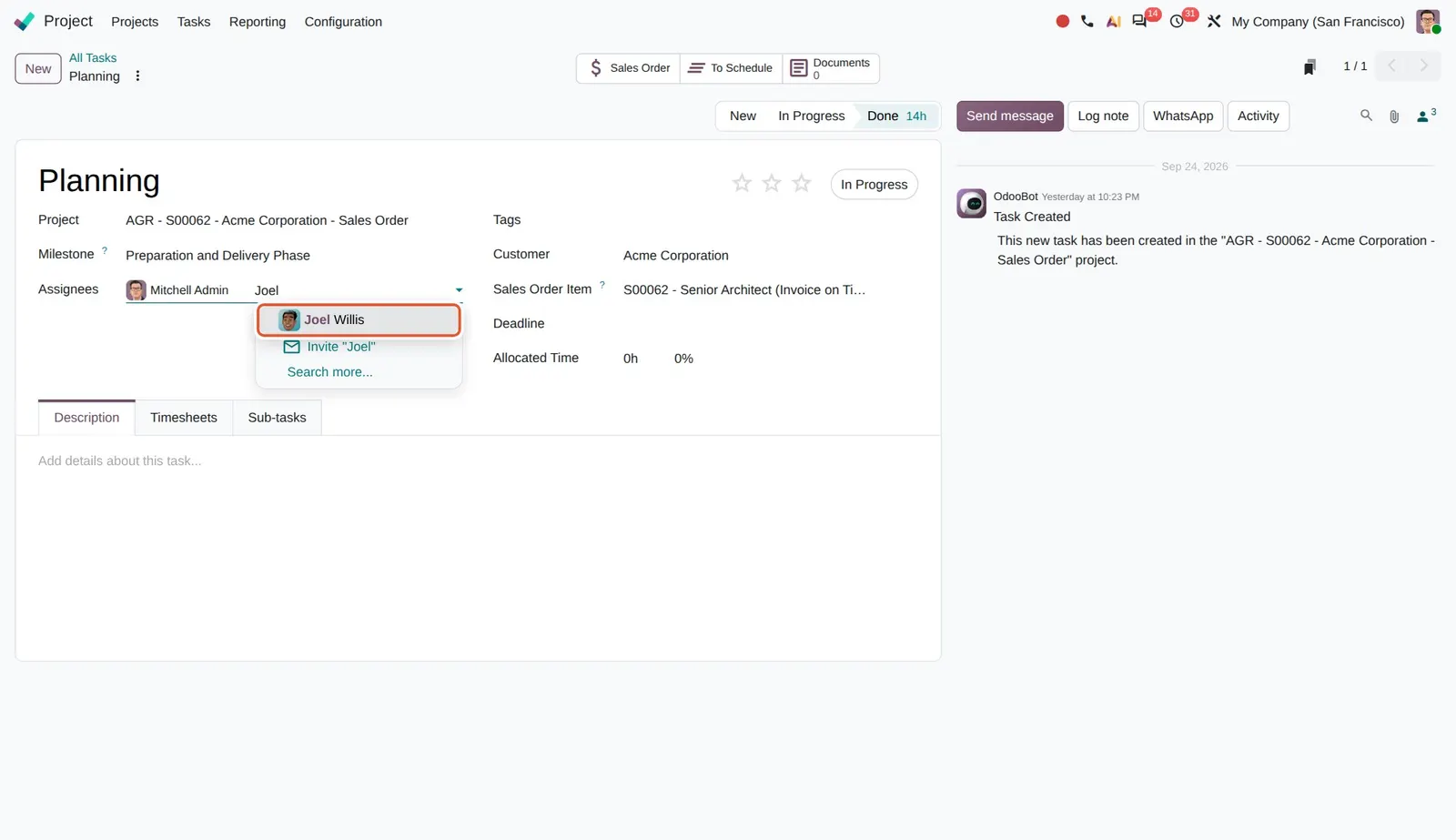Switch to the Sub-tasks tab
This screenshot has width=1456, height=840.
click(x=277, y=418)
